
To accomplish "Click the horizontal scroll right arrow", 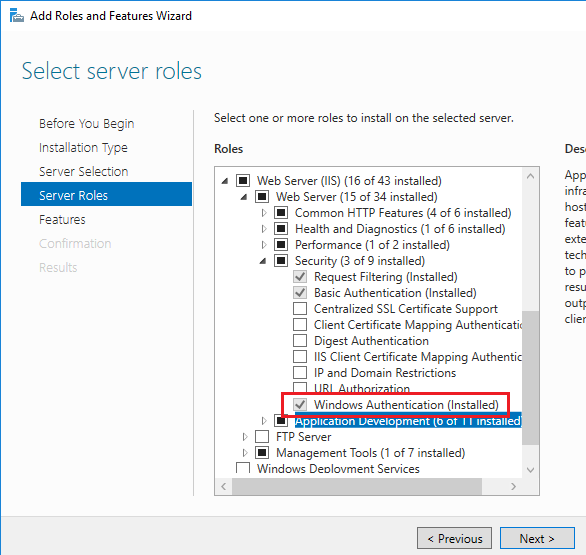I will coord(513,486).
